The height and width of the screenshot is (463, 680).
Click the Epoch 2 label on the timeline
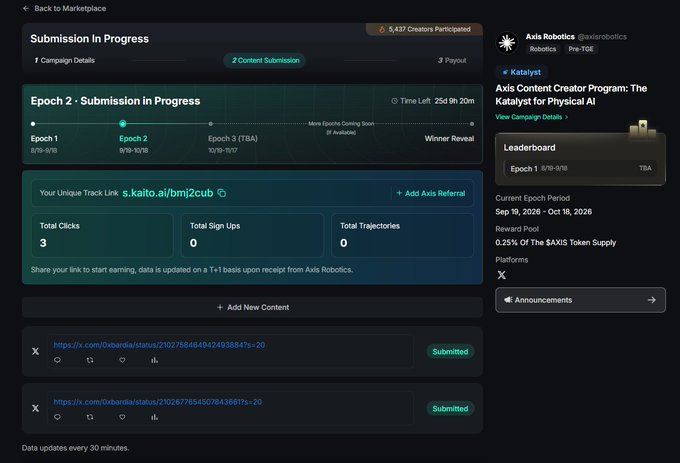pyautogui.click(x=133, y=138)
